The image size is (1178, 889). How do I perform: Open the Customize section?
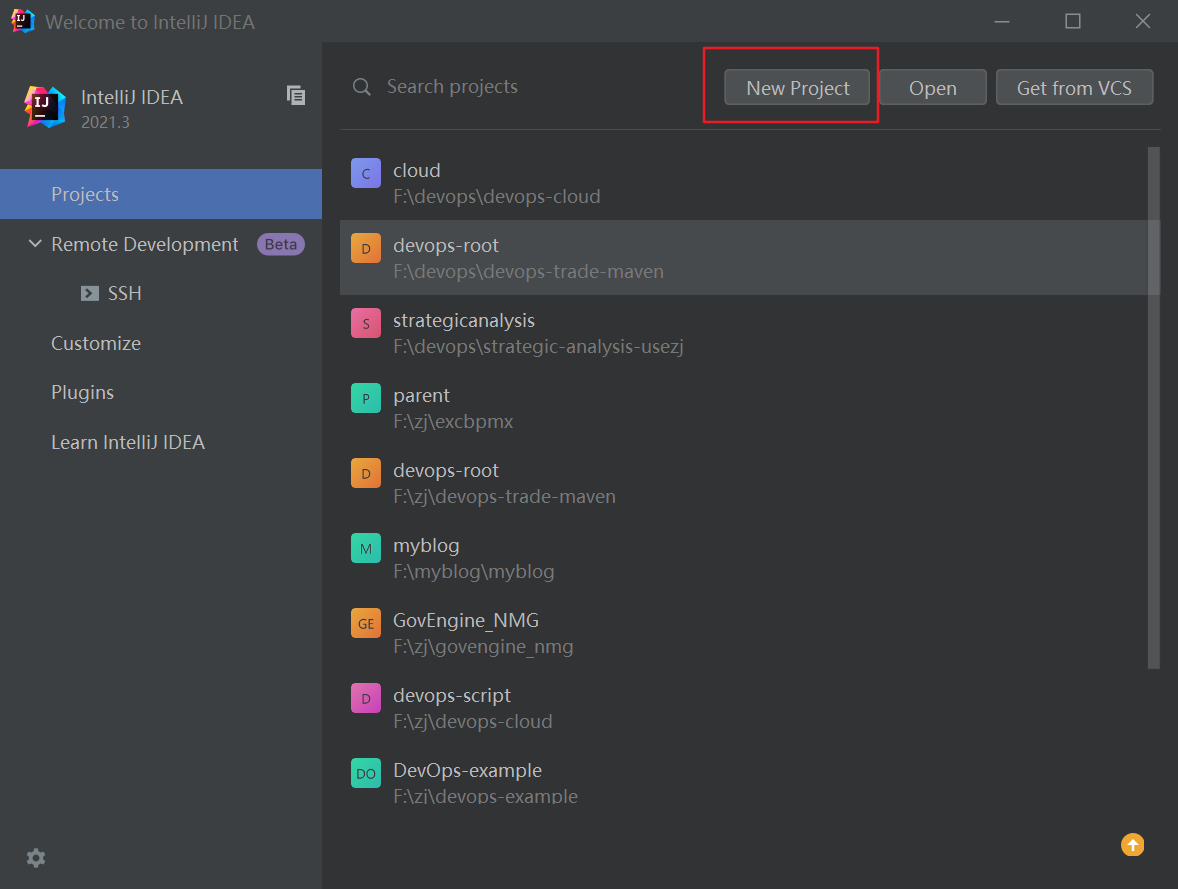click(96, 343)
